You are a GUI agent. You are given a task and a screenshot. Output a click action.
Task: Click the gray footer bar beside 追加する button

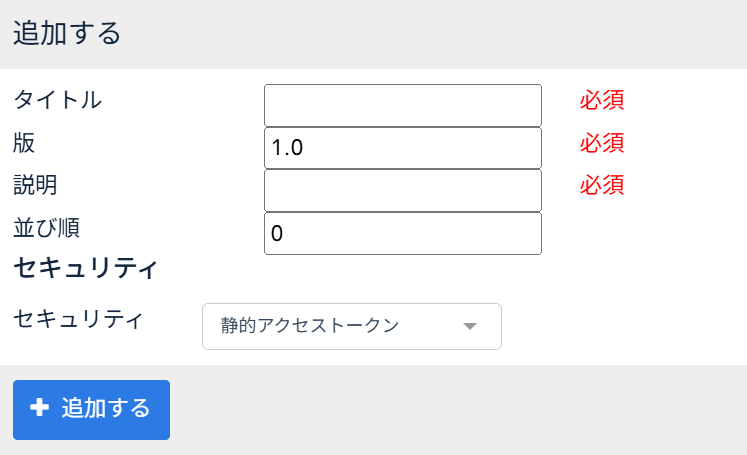450,410
